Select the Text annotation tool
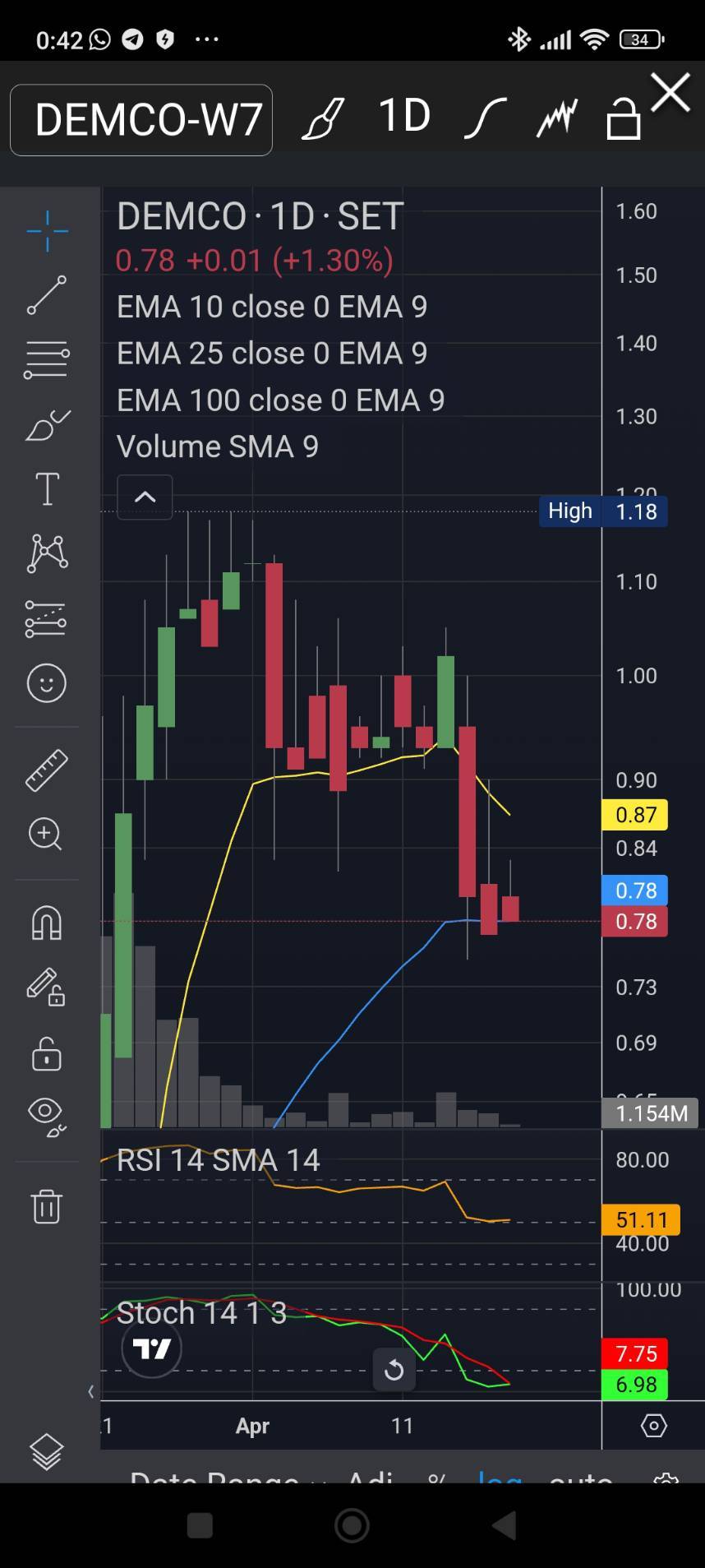 tap(47, 489)
